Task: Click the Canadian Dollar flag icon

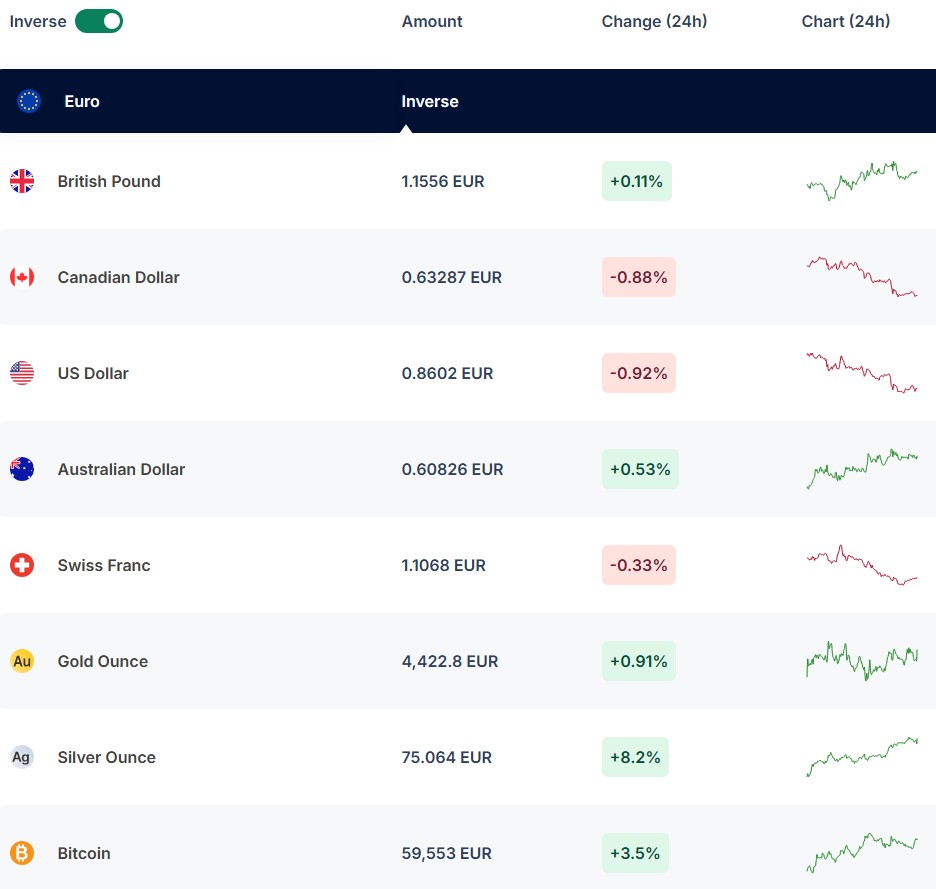Action: [22, 277]
